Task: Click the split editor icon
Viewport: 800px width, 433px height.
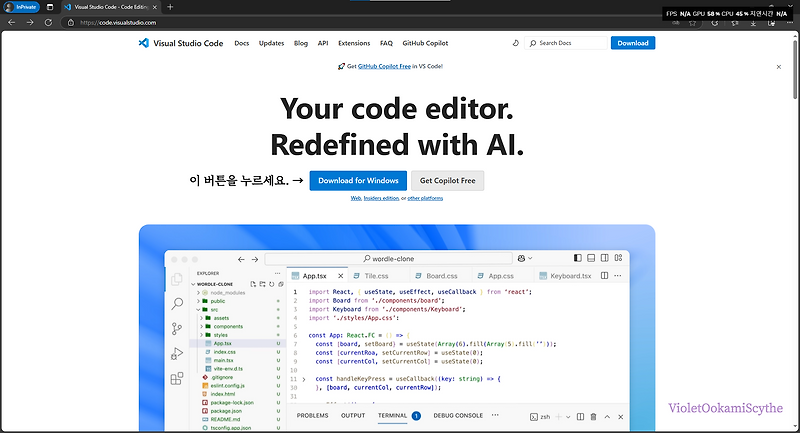Action: pos(605,275)
